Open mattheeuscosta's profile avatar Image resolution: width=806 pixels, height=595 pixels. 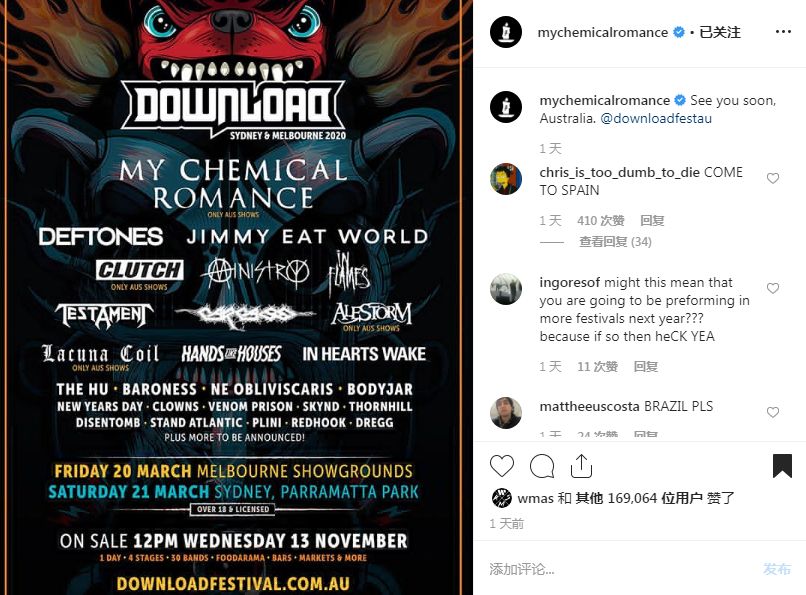tap(506, 413)
